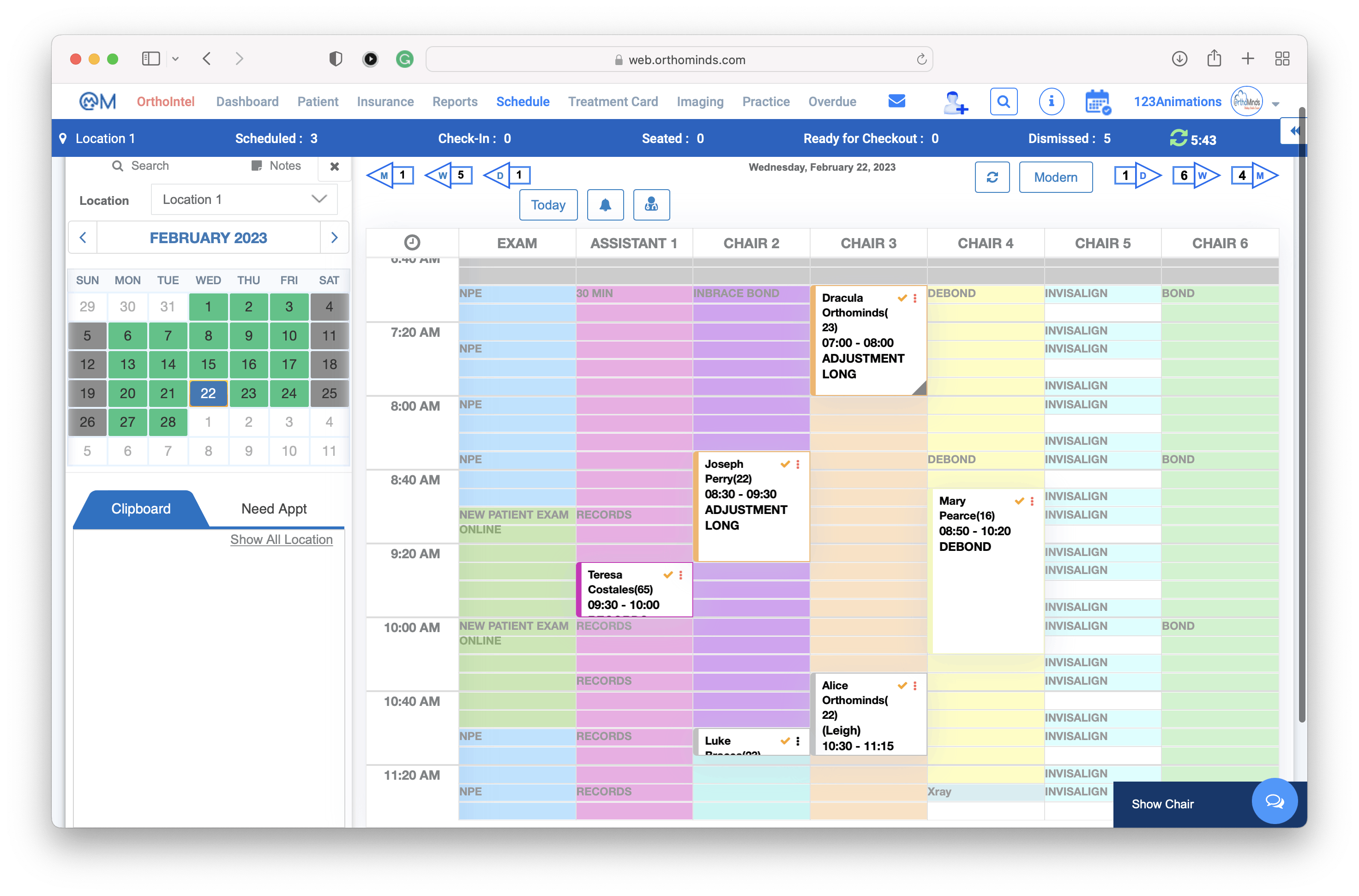Open the three-dot menu on Joseph Perry's appointment
The height and width of the screenshot is (896, 1359).
(x=798, y=464)
